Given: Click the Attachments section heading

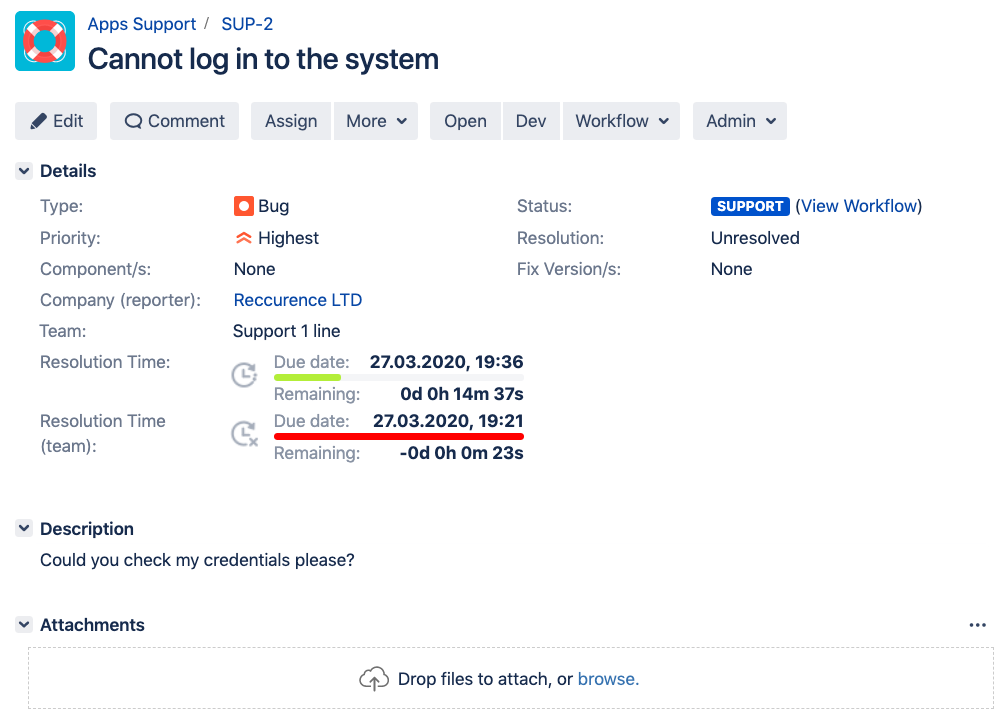Looking at the screenshot, I should point(92,625).
